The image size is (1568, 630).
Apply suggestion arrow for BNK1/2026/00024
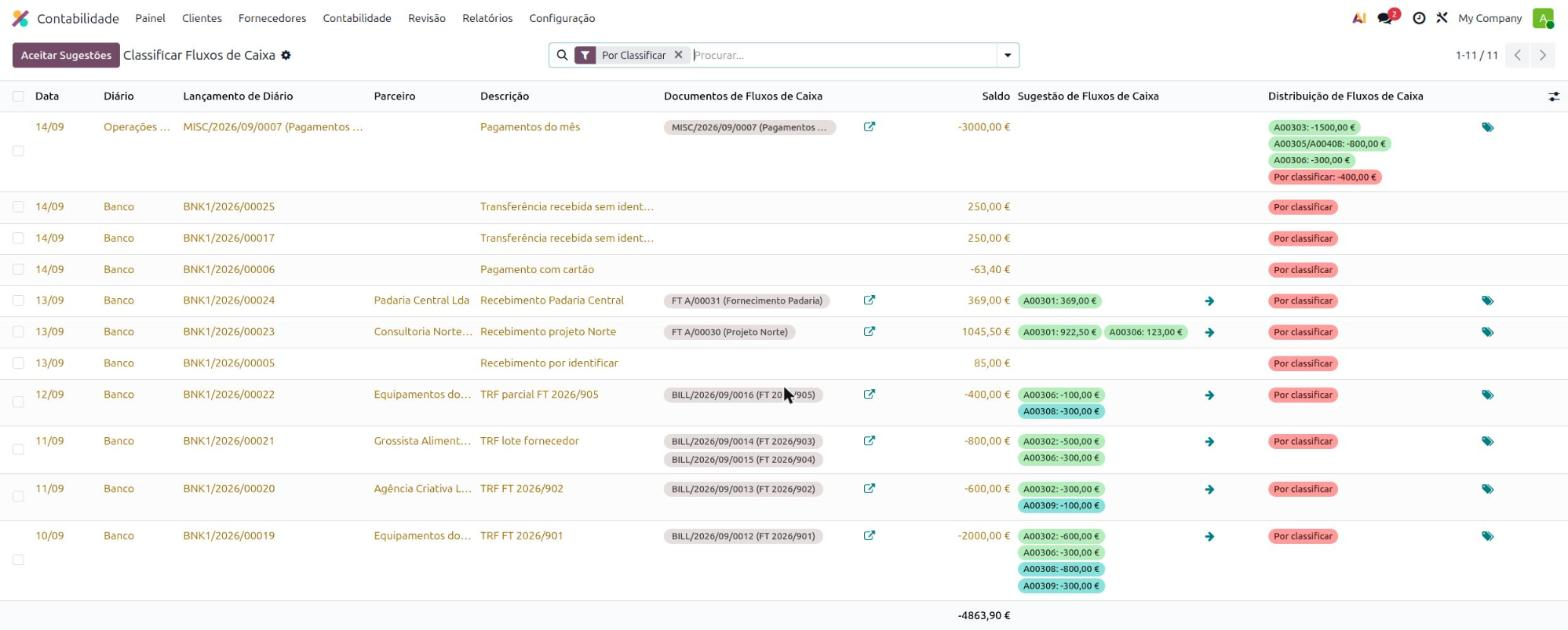(x=1209, y=301)
